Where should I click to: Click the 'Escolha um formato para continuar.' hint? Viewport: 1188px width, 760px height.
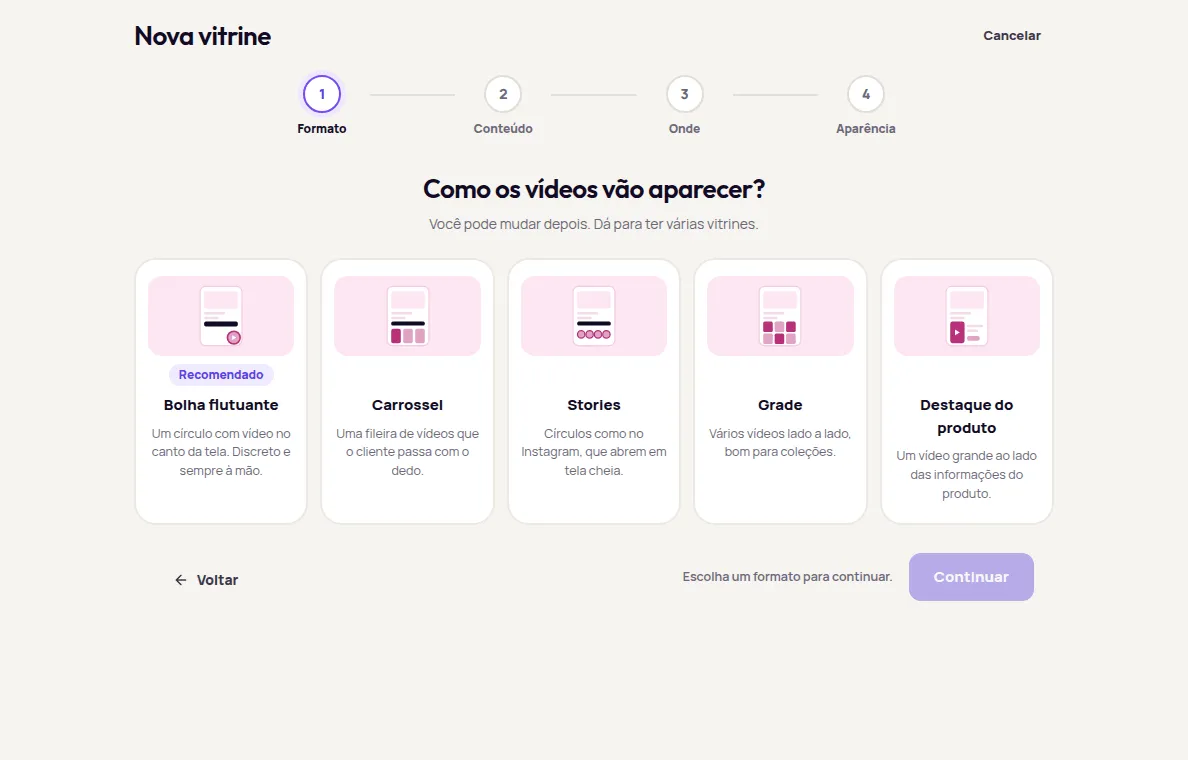[x=787, y=577]
